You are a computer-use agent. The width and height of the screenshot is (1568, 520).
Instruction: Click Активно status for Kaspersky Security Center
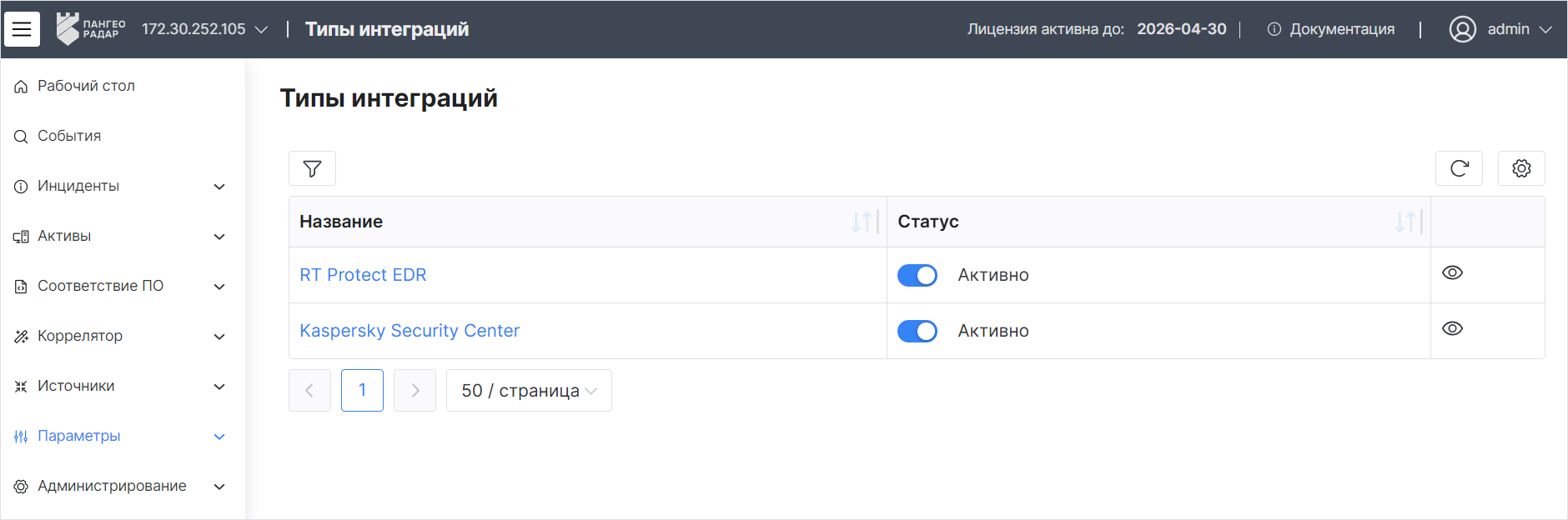(x=993, y=331)
